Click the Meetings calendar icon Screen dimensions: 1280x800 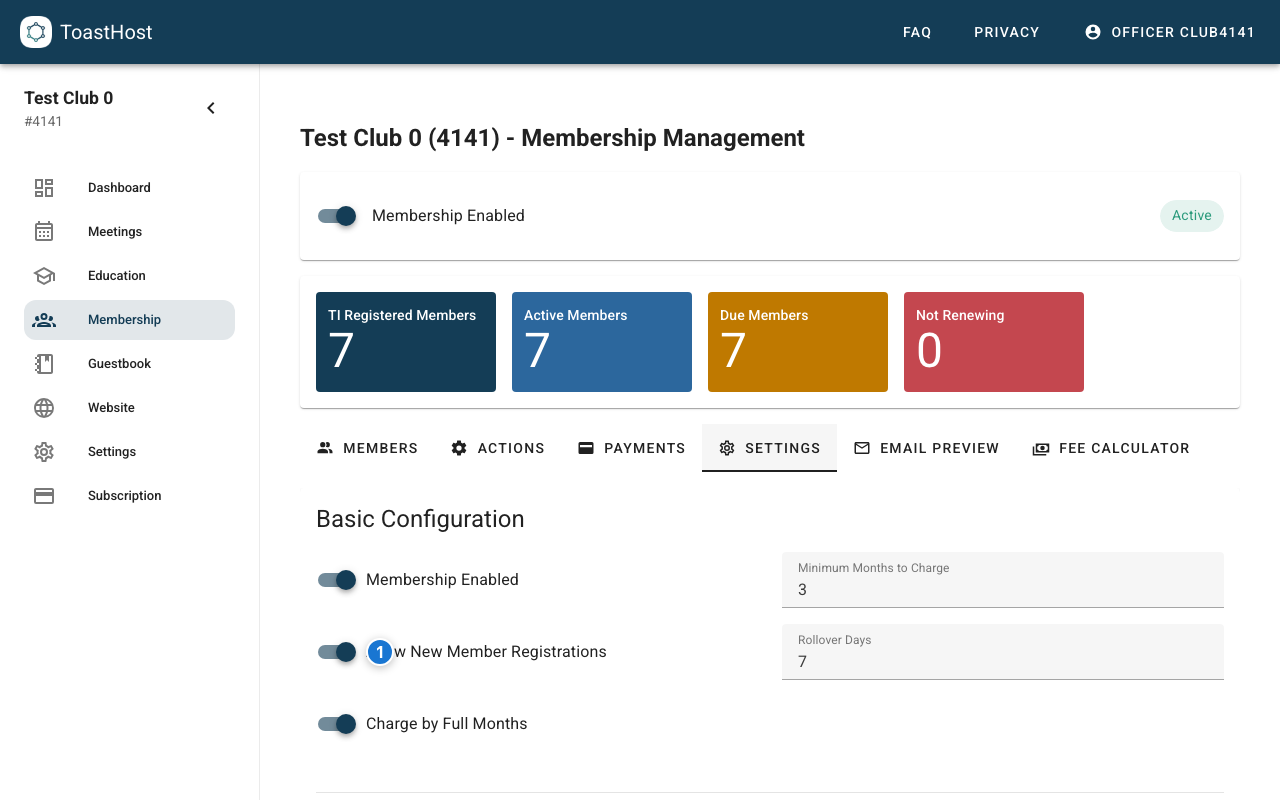tap(44, 232)
